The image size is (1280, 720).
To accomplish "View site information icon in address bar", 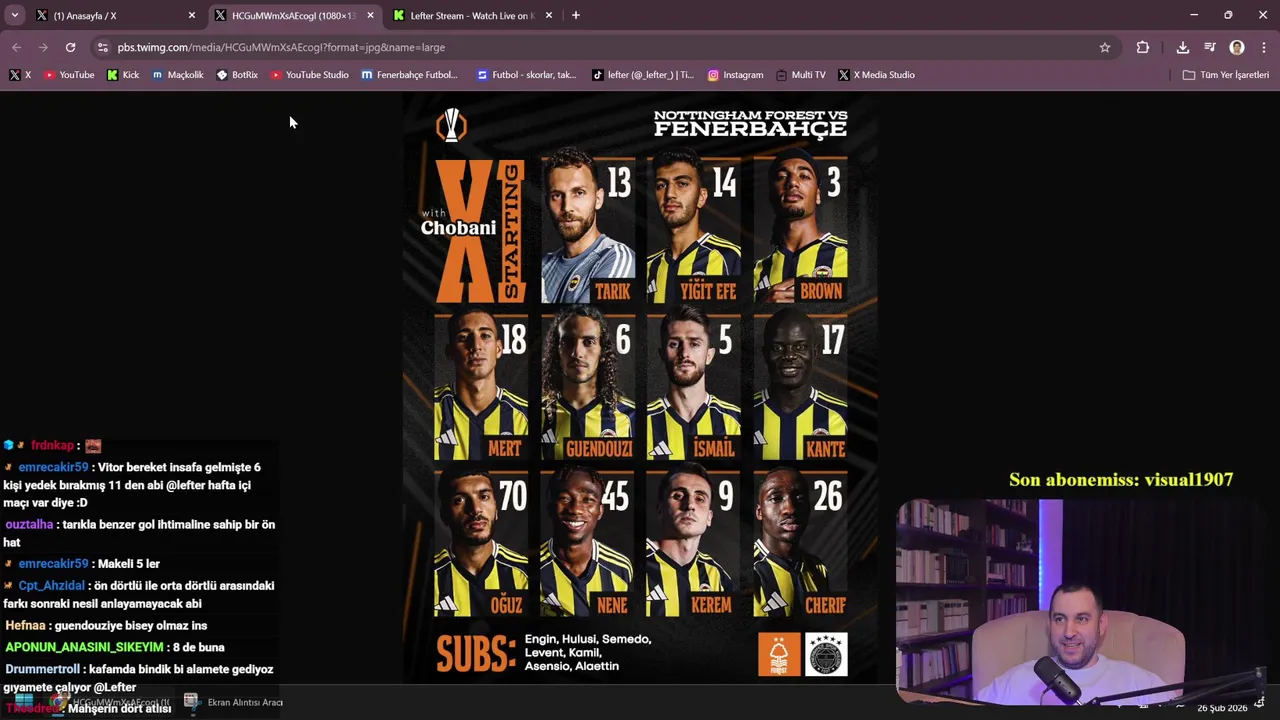I will click(x=102, y=47).
